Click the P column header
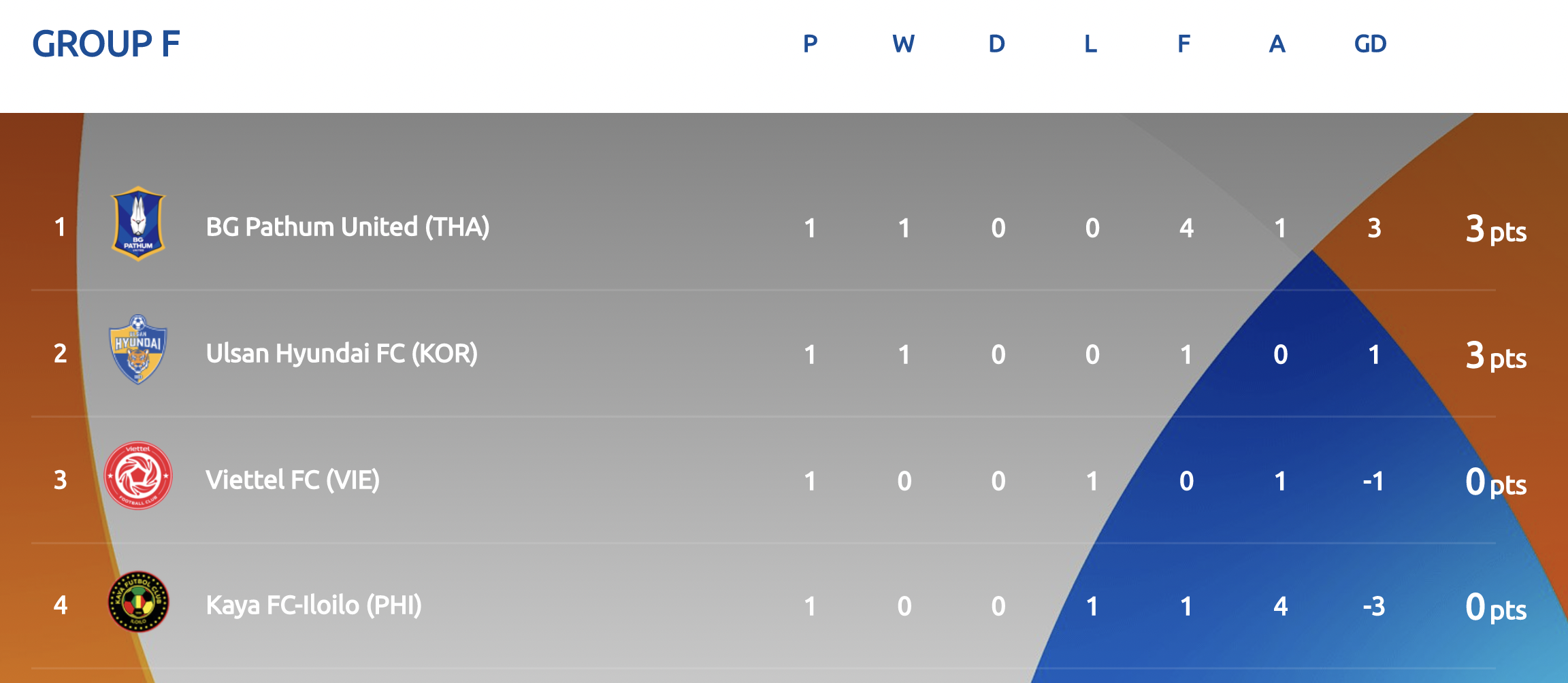This screenshot has height=683, width=1568. [810, 44]
